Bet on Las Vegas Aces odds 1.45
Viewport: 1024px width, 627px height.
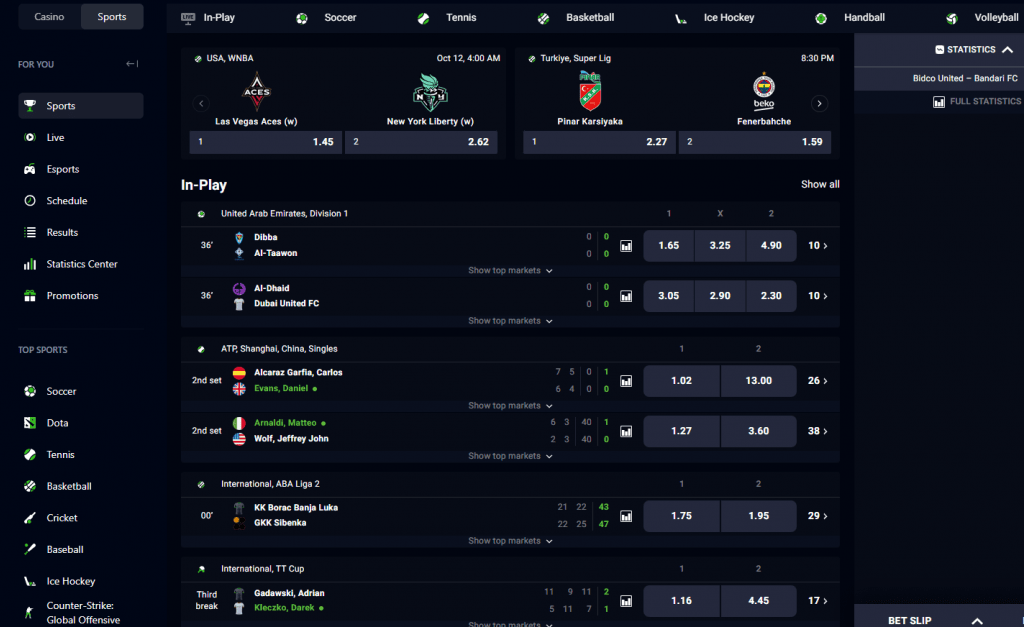[266, 142]
